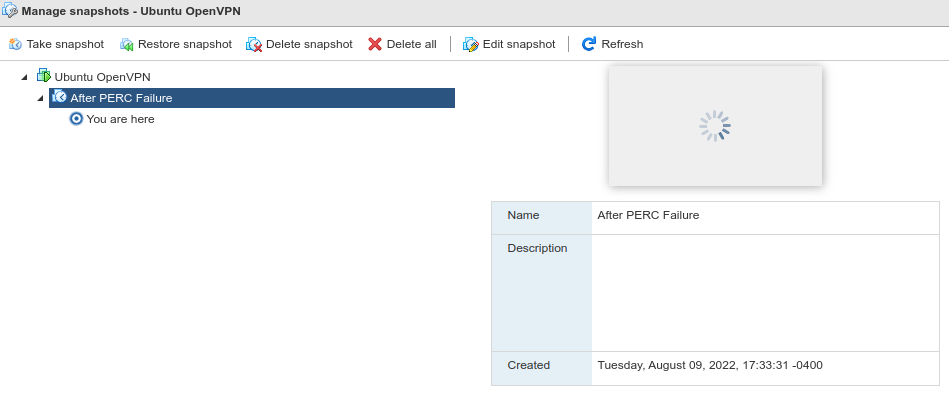
Task: Click the Take snapshot camera icon
Action: [15, 44]
